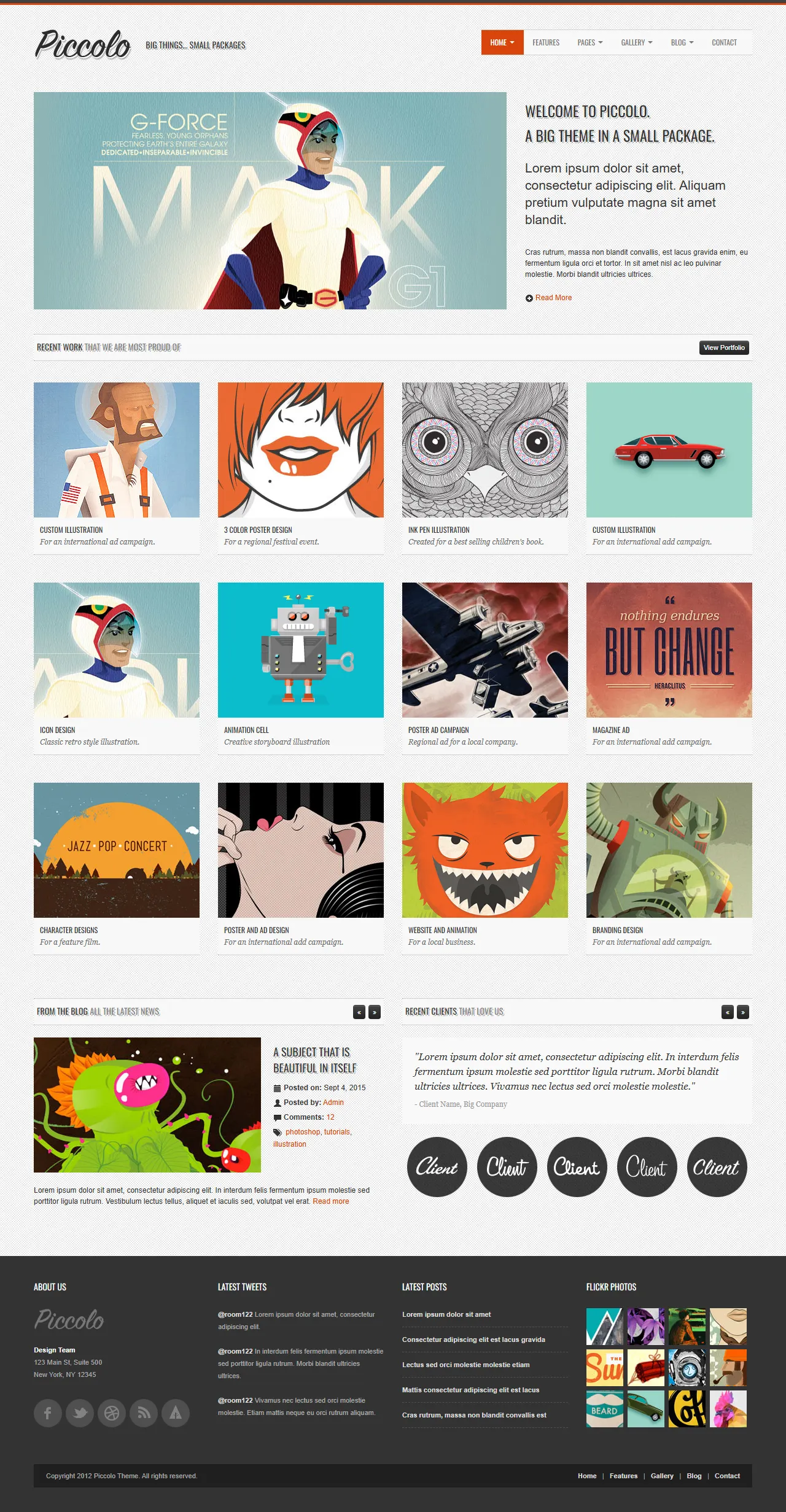The width and height of the screenshot is (786, 1512).
Task: Open the red car Custom Illustration thumbnail
Action: pos(669,450)
